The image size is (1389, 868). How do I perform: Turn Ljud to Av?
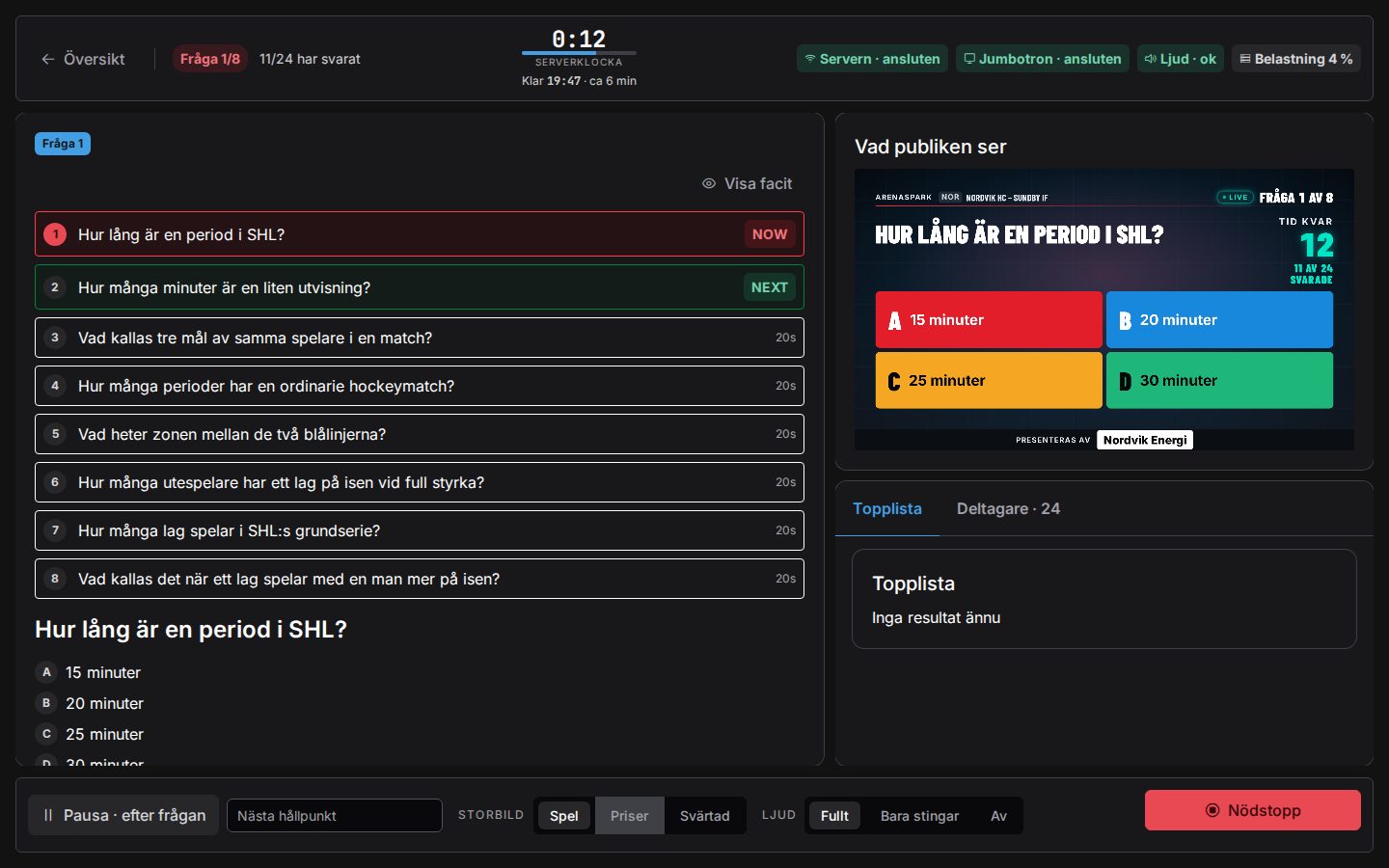click(x=998, y=816)
